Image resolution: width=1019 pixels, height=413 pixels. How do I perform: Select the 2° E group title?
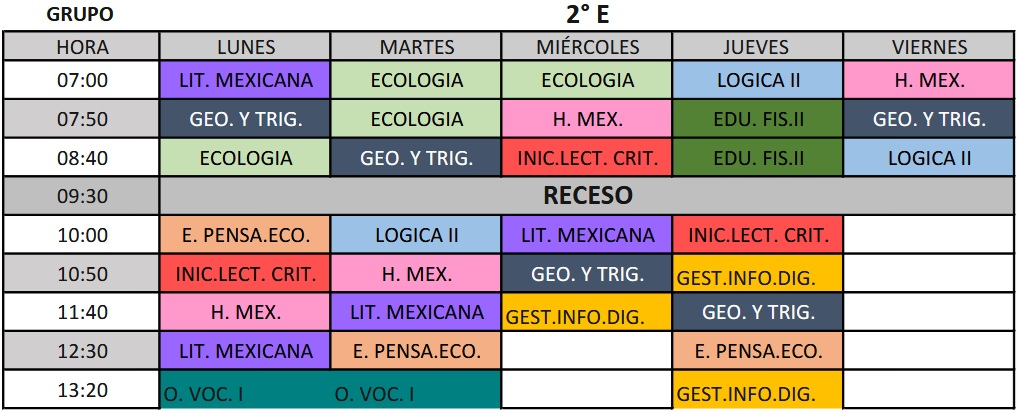click(587, 15)
